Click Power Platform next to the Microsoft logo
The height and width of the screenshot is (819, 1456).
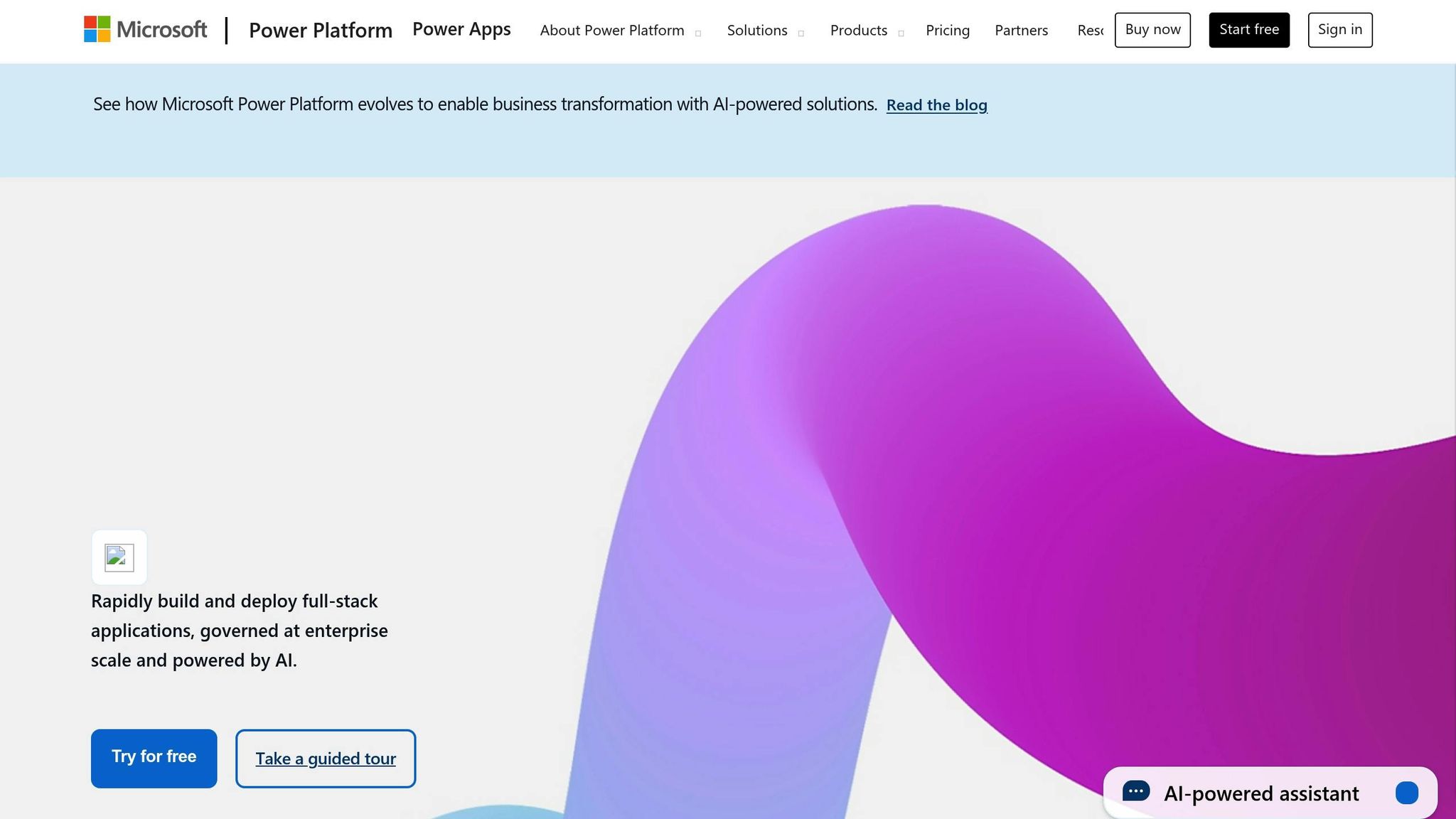click(x=321, y=30)
